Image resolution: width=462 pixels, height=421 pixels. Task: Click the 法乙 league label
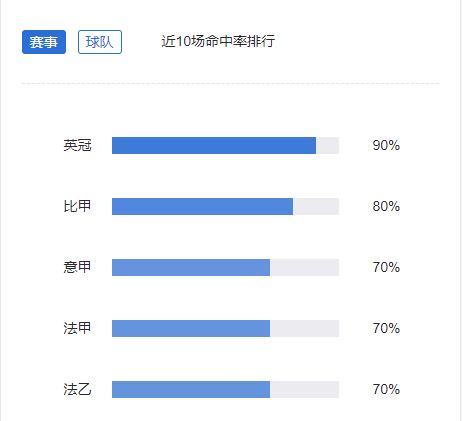coord(77,389)
